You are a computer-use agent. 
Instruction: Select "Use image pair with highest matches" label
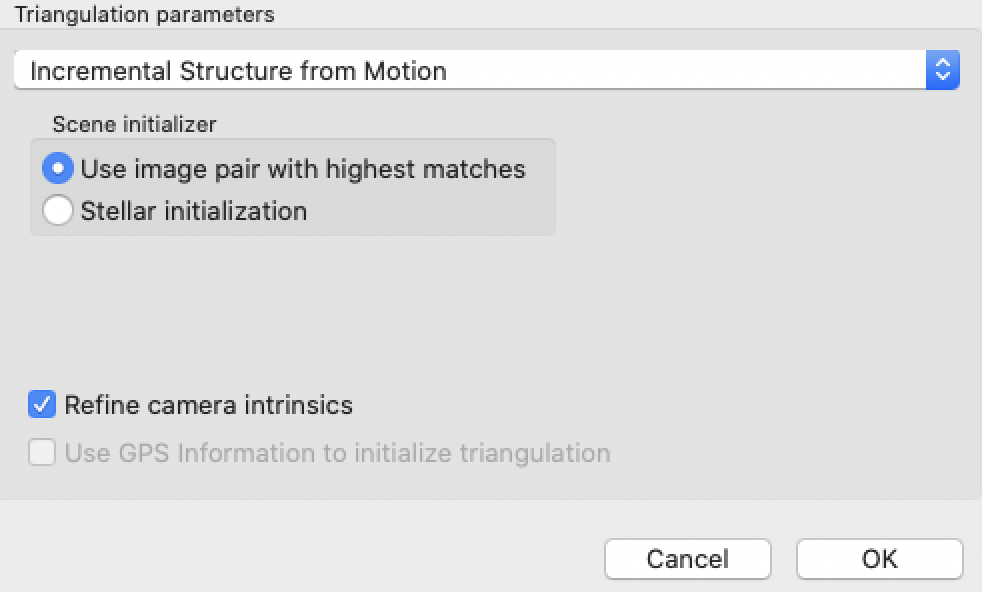click(303, 169)
